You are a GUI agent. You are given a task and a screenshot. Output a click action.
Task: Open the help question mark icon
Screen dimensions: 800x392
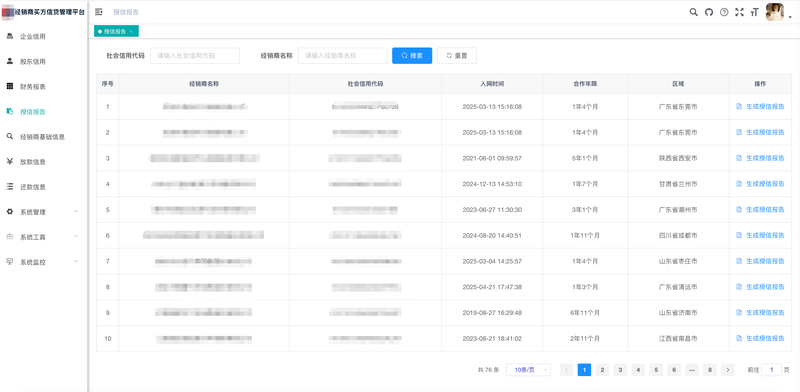(724, 12)
